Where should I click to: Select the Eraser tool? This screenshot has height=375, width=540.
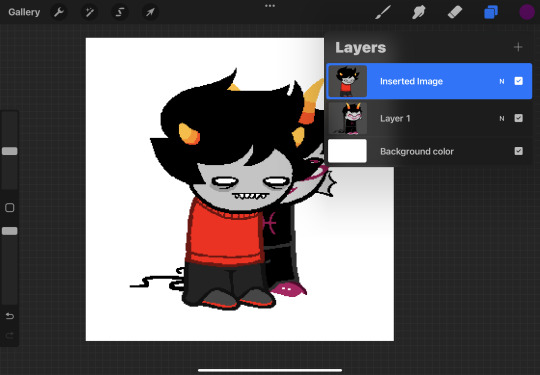(455, 12)
